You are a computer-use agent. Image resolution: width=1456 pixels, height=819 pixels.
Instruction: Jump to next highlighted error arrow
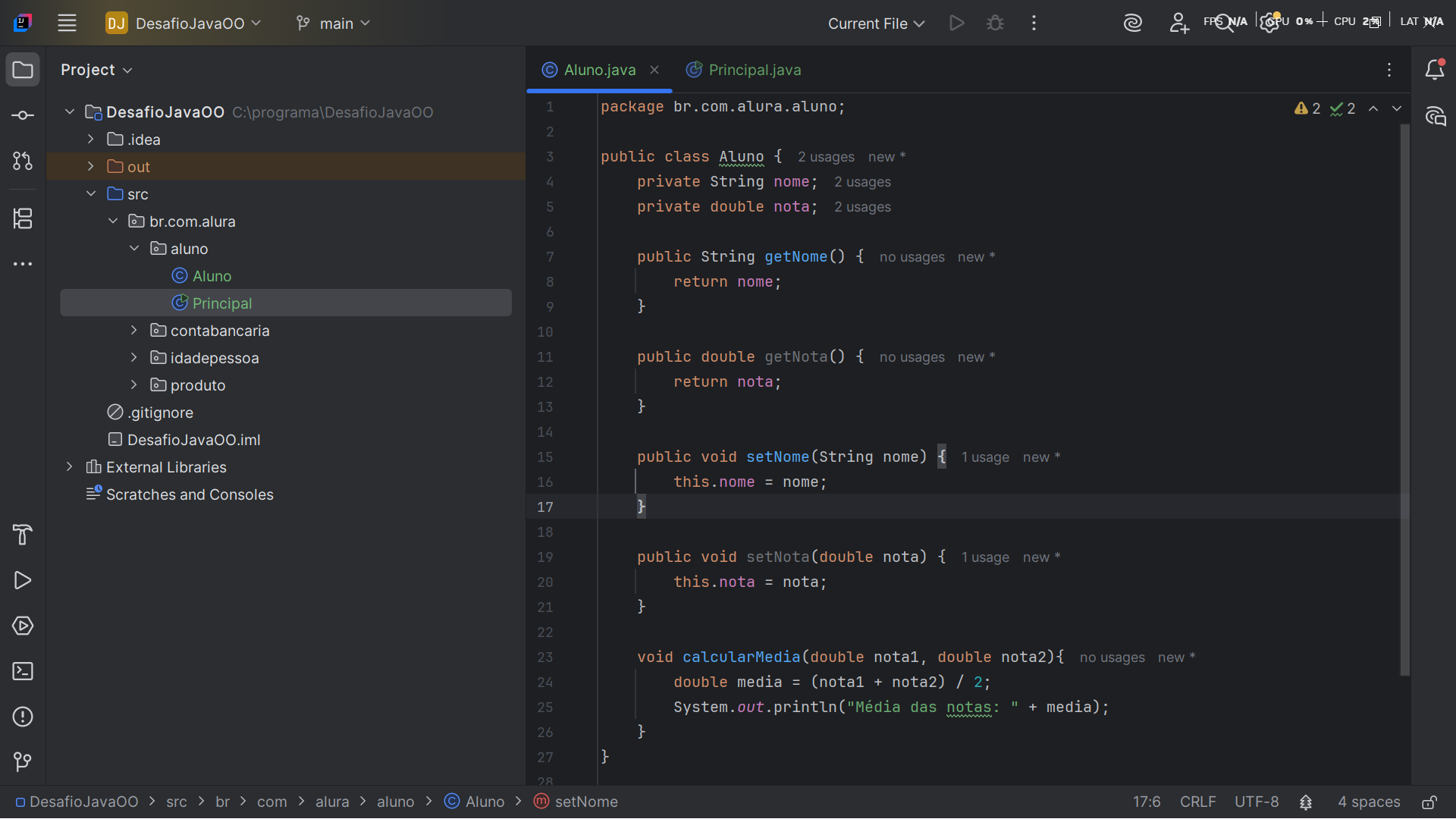point(1397,108)
